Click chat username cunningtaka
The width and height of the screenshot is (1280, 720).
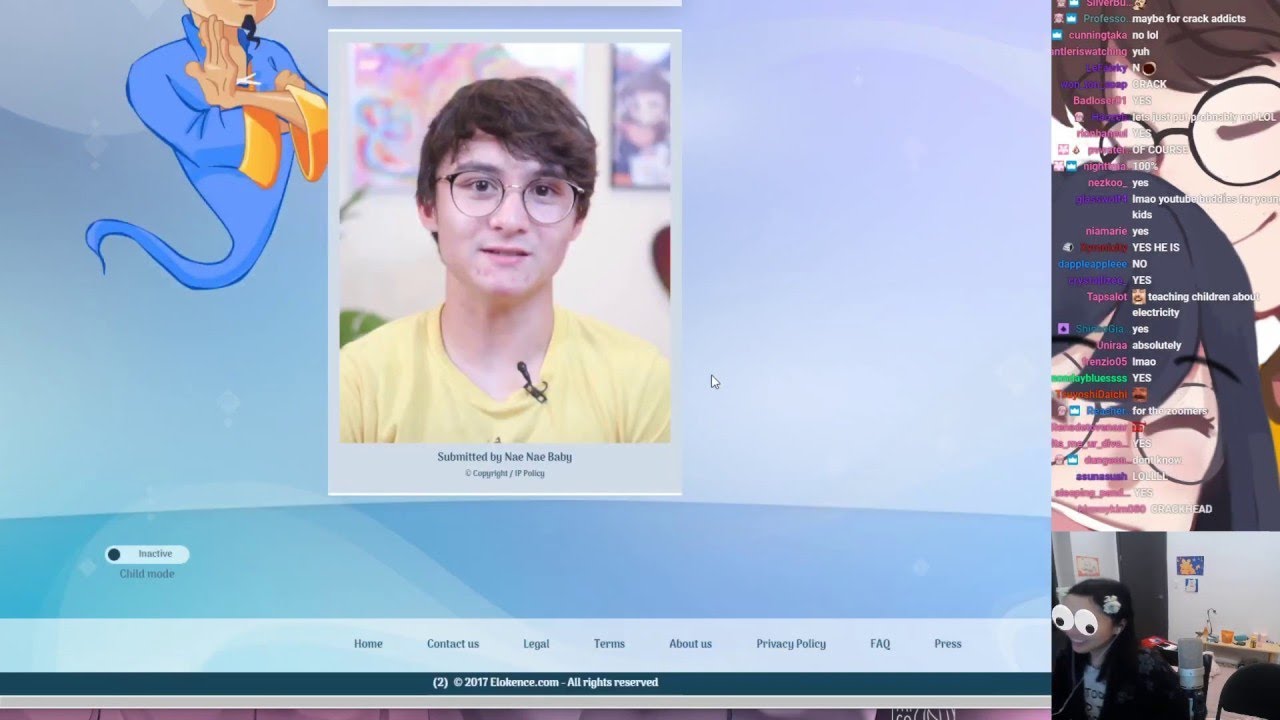pyautogui.click(x=1098, y=35)
